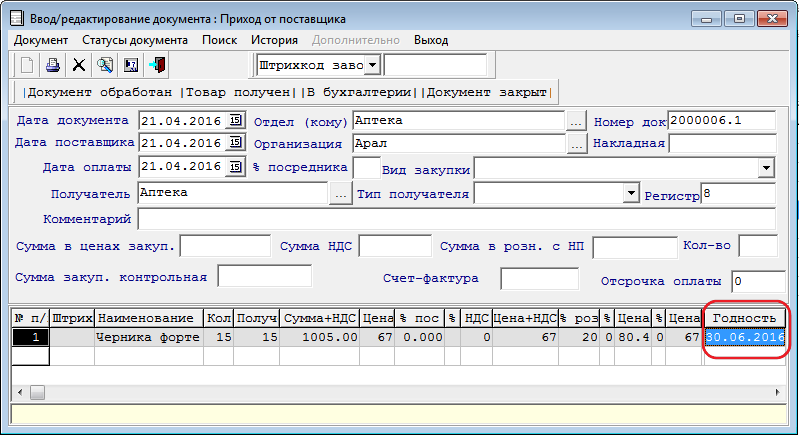Click the % посредника field
This screenshot has height=436, width=799.
pos(366,168)
